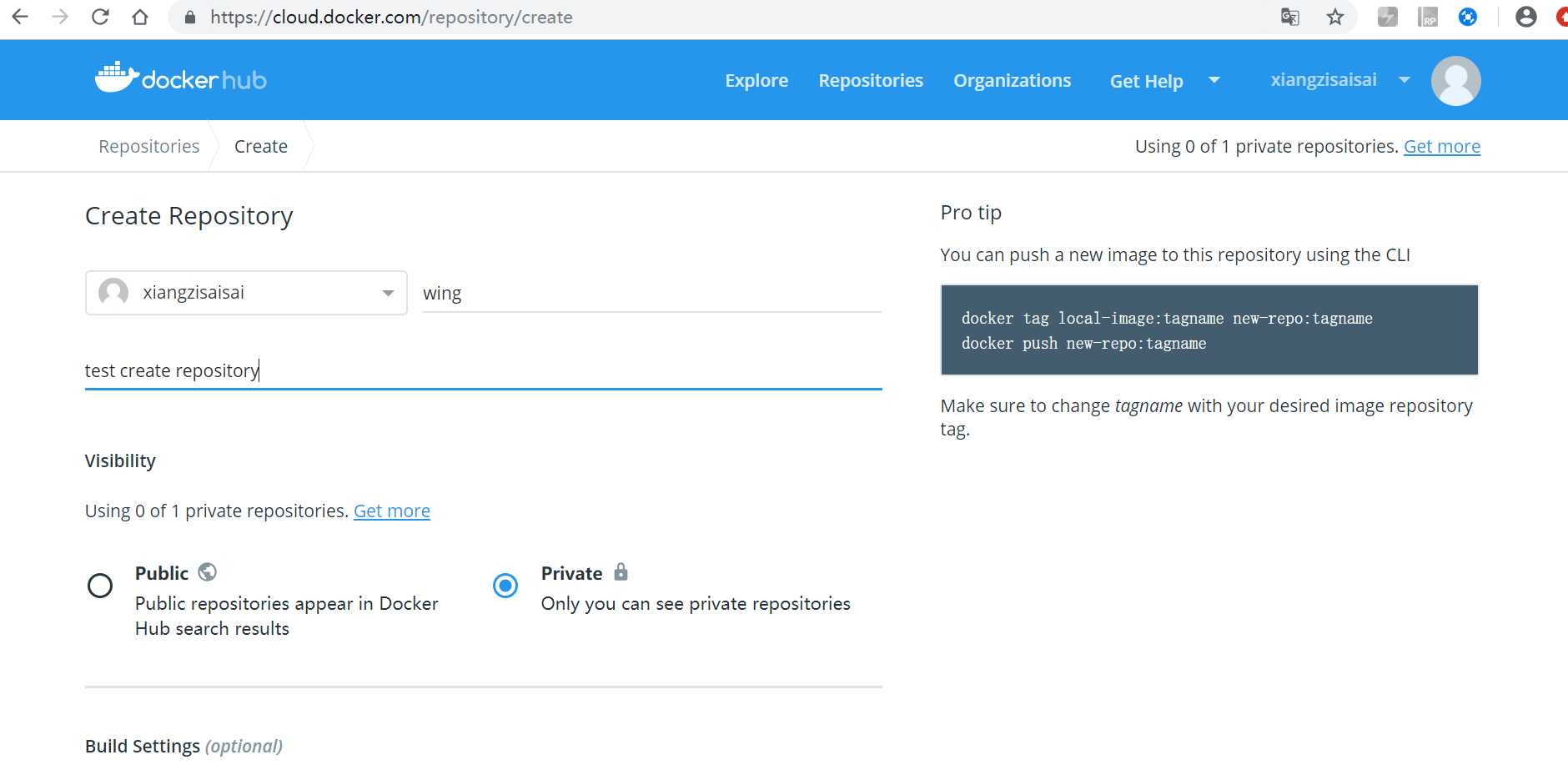Click the Public option label text
The image size is (1568, 770).
coord(162,573)
